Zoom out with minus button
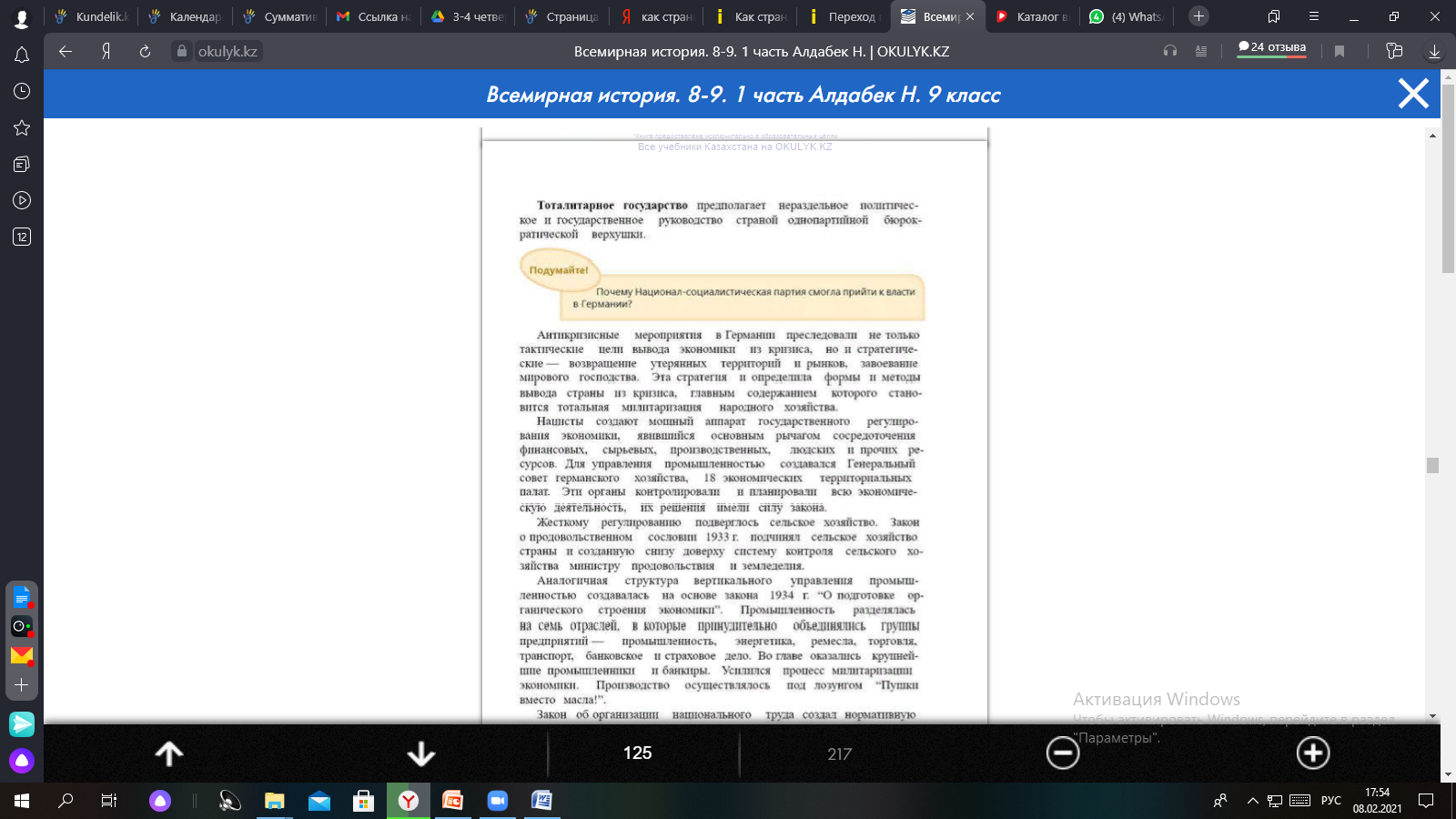Screen dimensions: 1456x819 [1062, 753]
